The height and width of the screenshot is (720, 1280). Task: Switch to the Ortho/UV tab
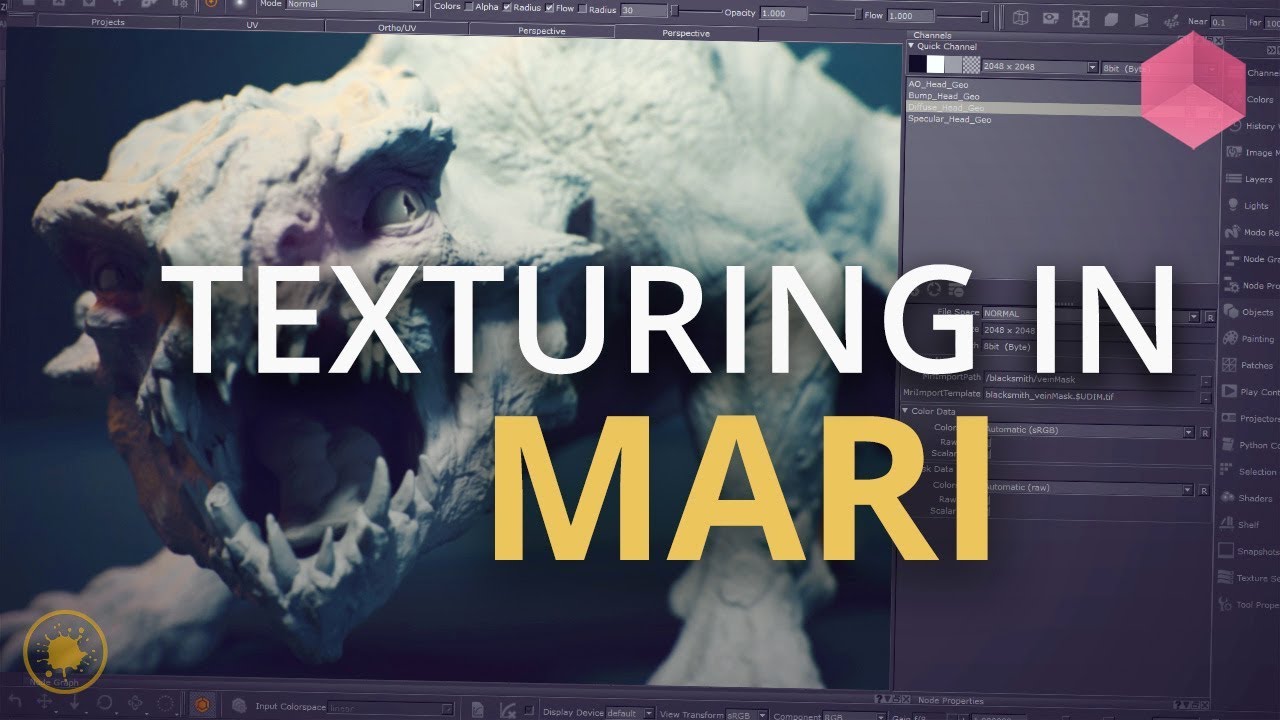(x=398, y=28)
